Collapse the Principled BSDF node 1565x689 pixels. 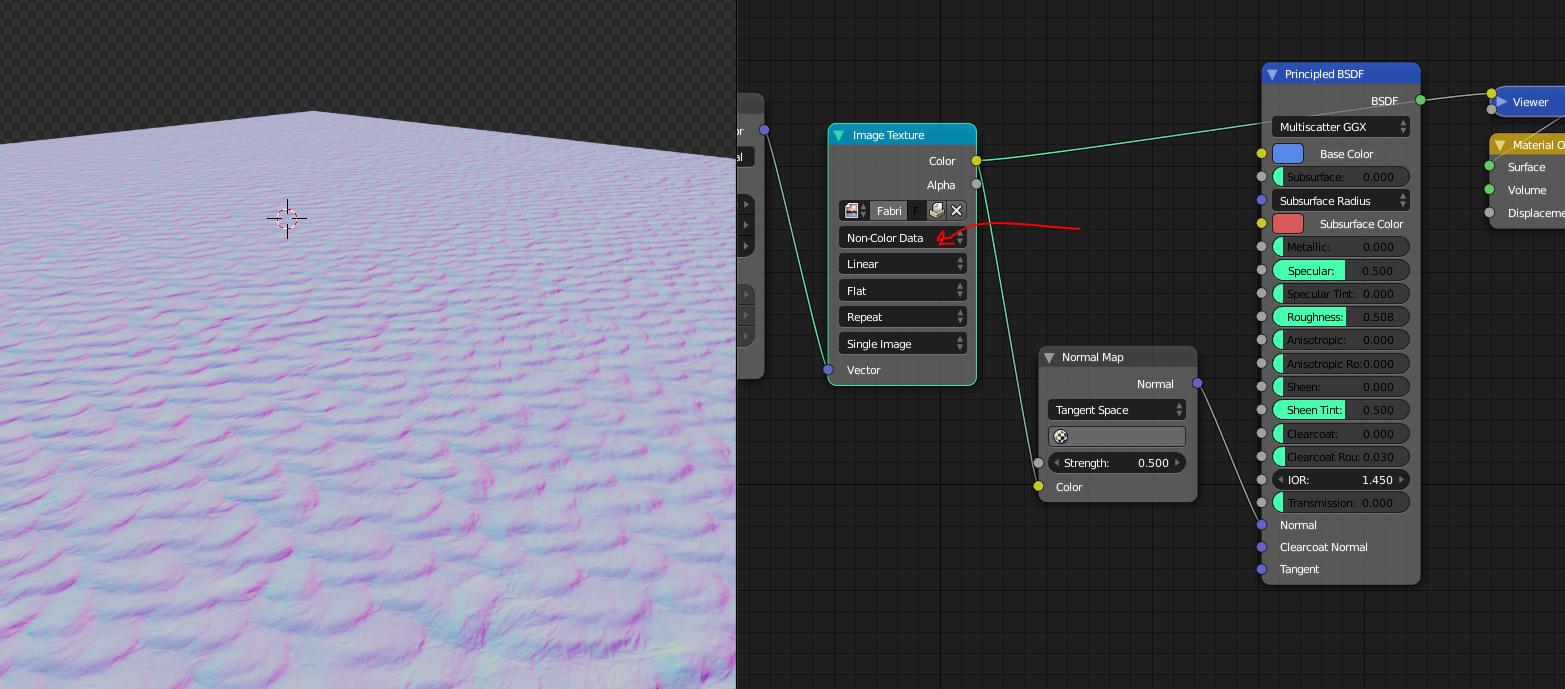tap(1272, 74)
